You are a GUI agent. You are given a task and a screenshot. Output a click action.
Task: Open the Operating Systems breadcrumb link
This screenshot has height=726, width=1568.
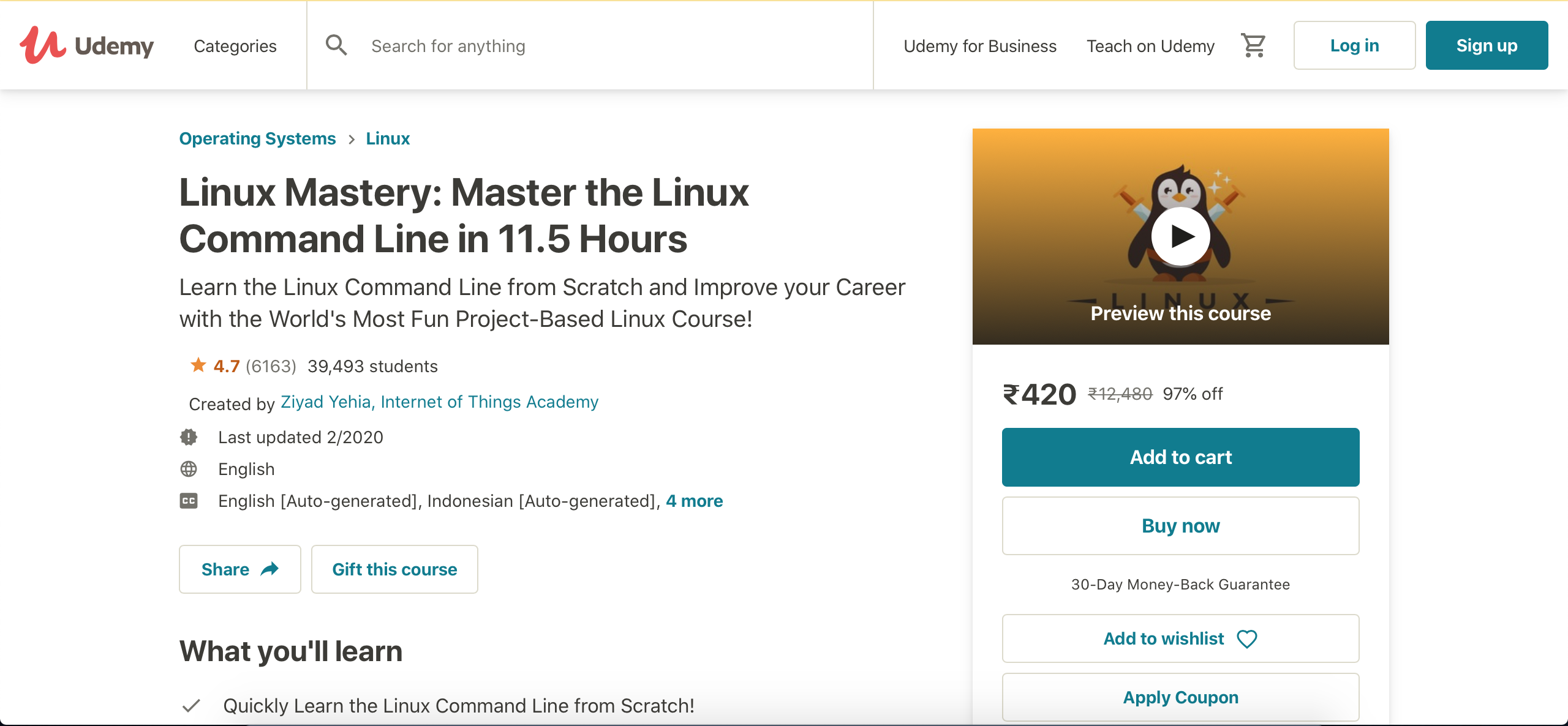[x=258, y=138]
